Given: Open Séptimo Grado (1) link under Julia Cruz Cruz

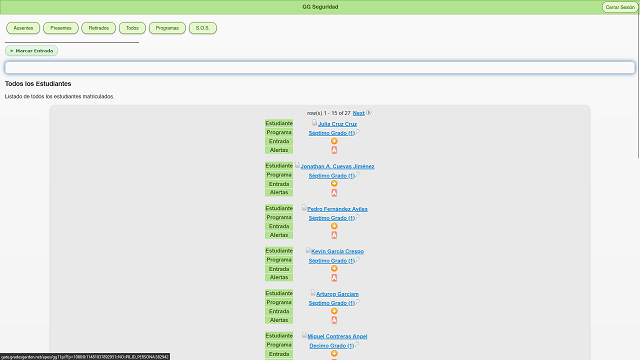Looking at the screenshot, I should pos(331,133).
